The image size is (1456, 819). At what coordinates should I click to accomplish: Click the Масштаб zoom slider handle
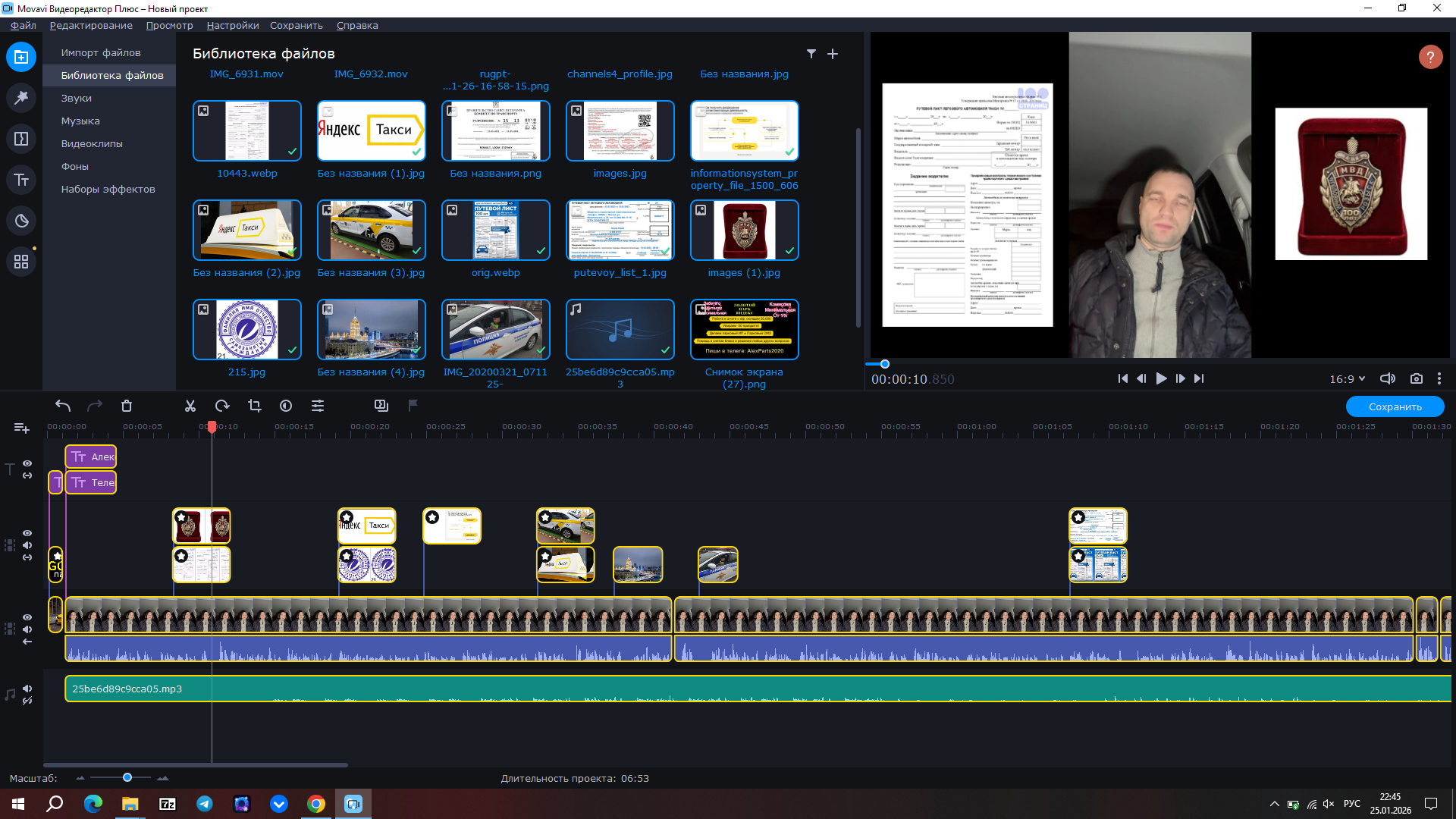(127, 777)
